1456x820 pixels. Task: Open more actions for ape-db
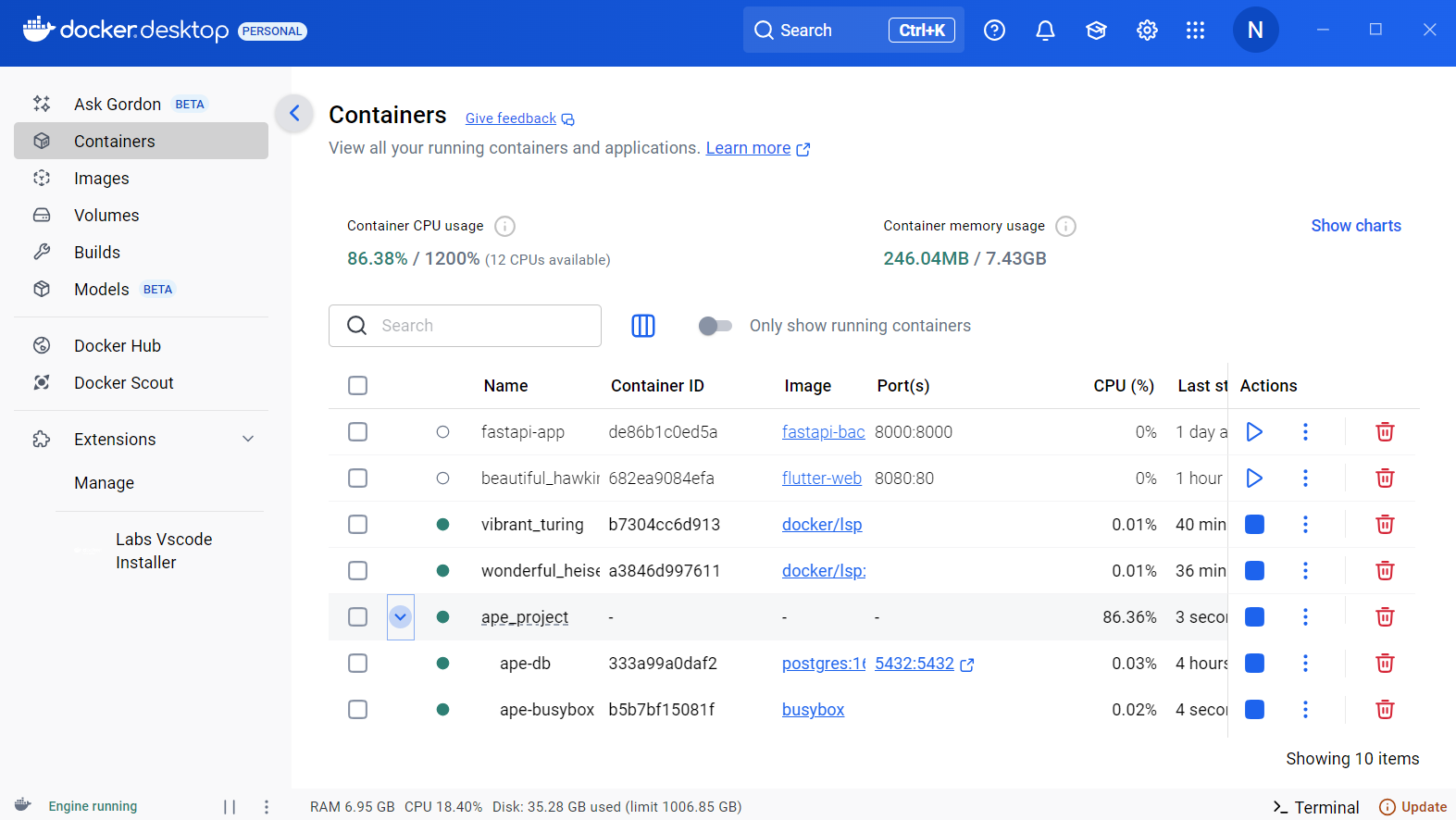(1305, 663)
